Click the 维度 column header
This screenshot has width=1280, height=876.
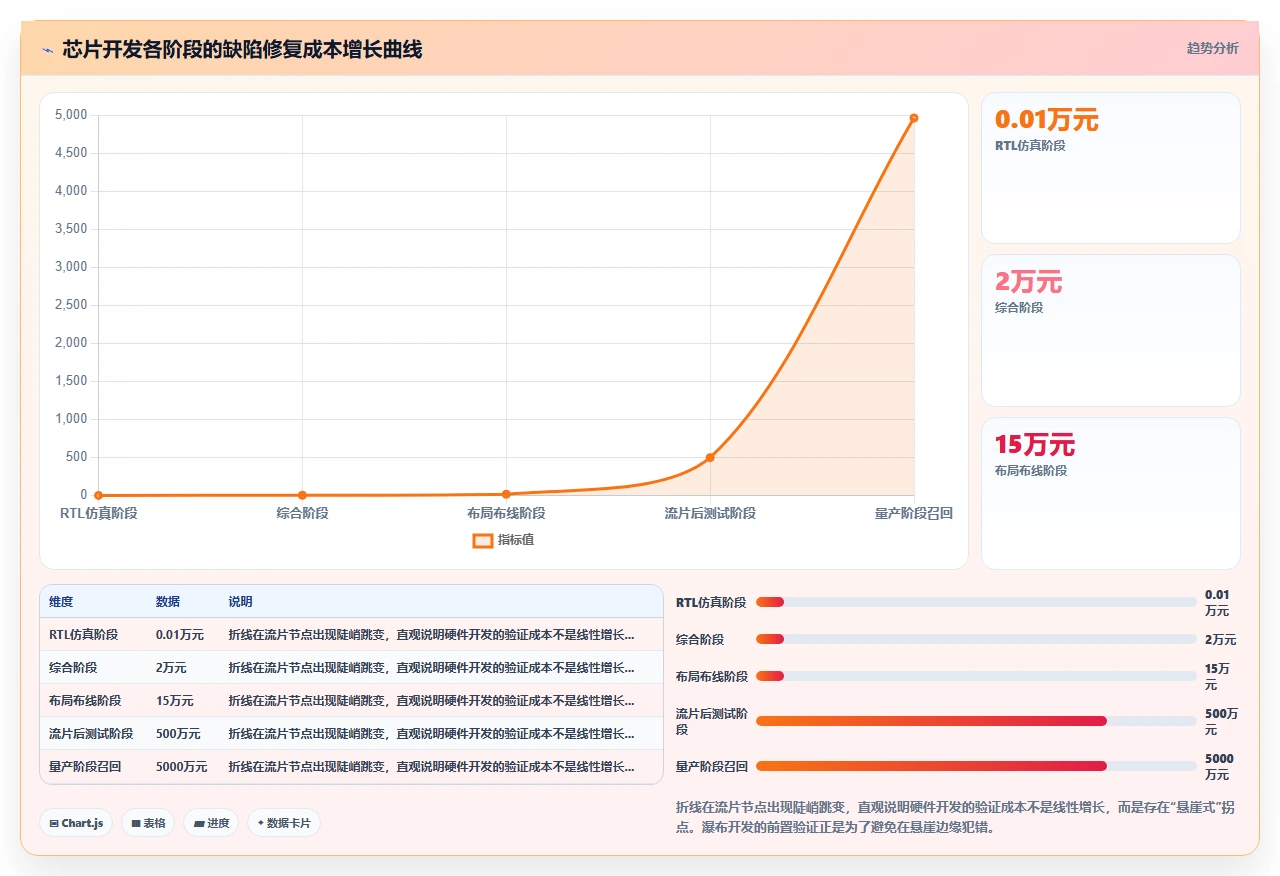tap(61, 602)
